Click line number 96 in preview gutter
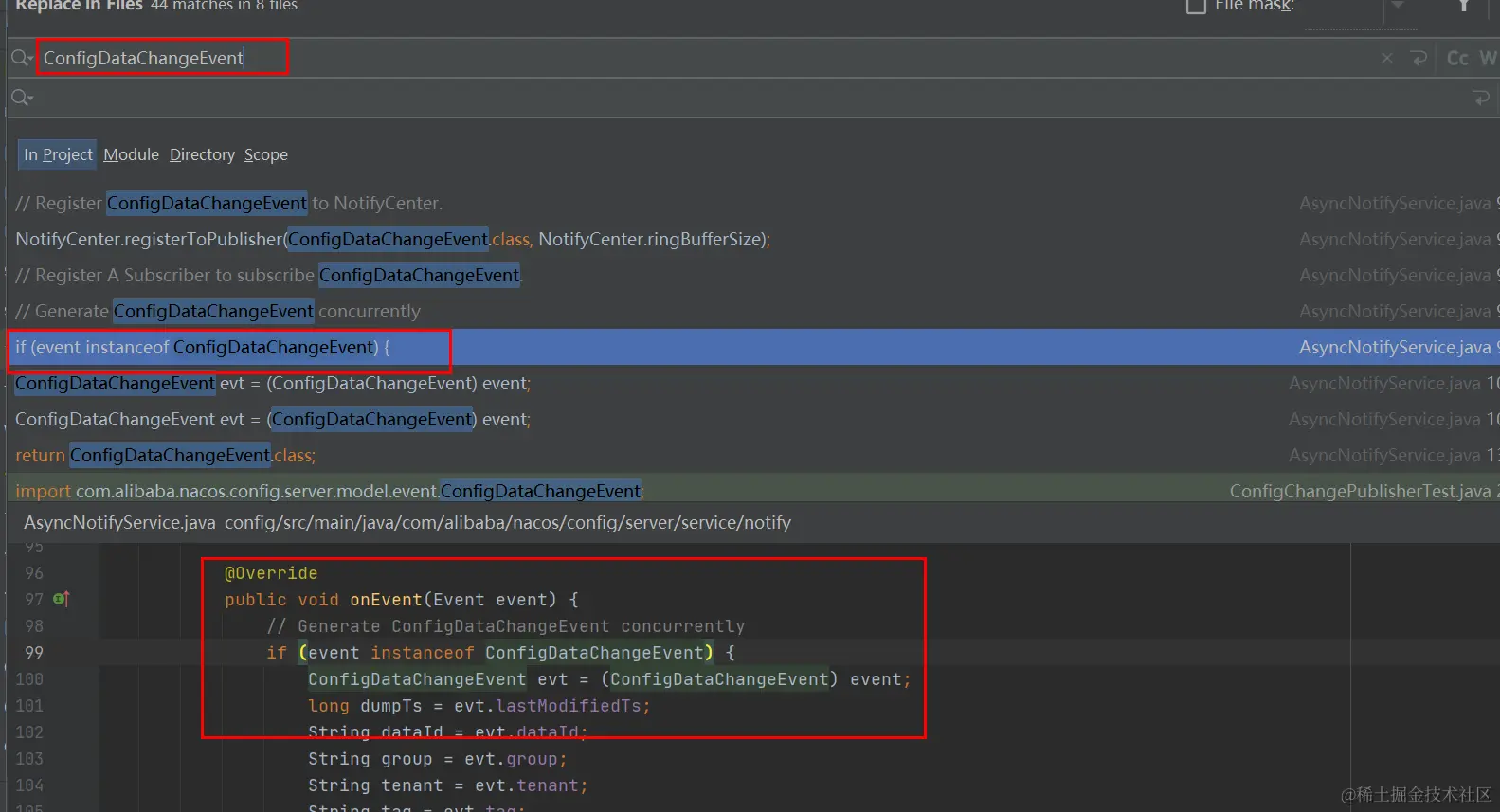 34,572
